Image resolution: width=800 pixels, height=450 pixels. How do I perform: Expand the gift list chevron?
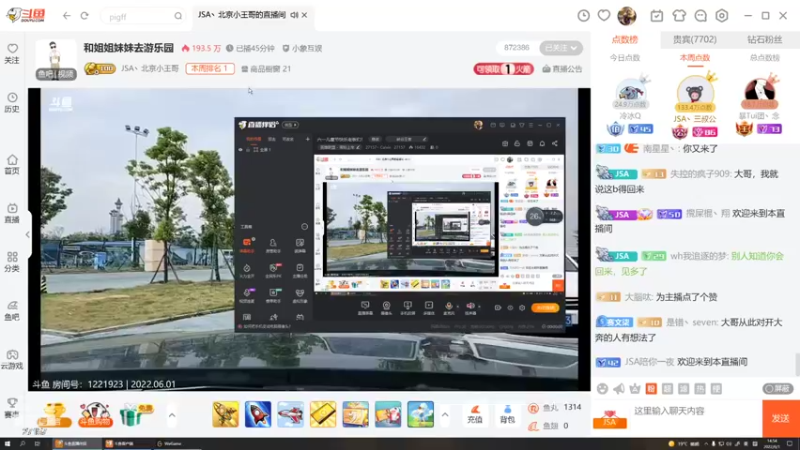point(445,415)
